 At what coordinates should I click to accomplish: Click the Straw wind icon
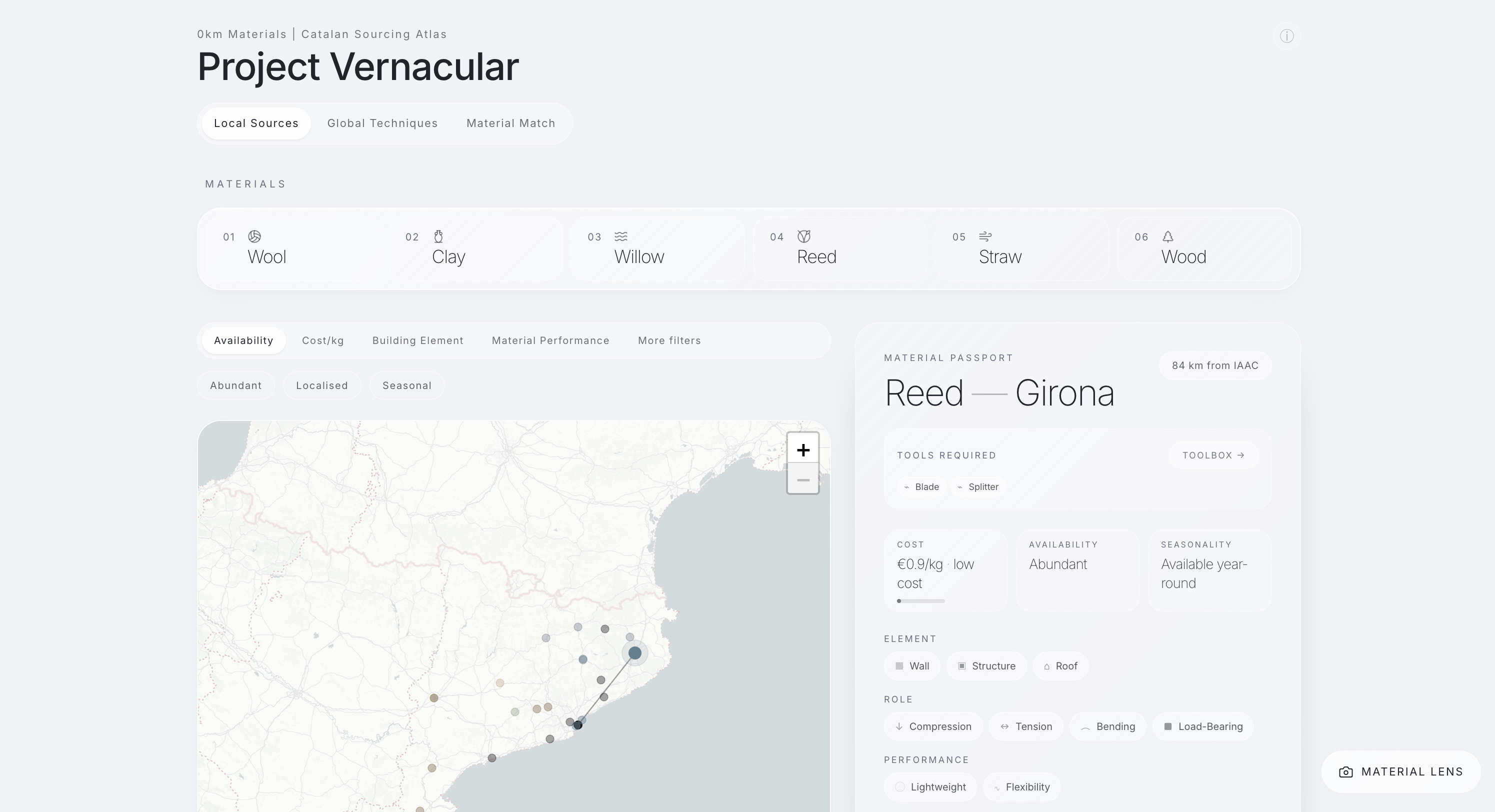[x=985, y=236]
